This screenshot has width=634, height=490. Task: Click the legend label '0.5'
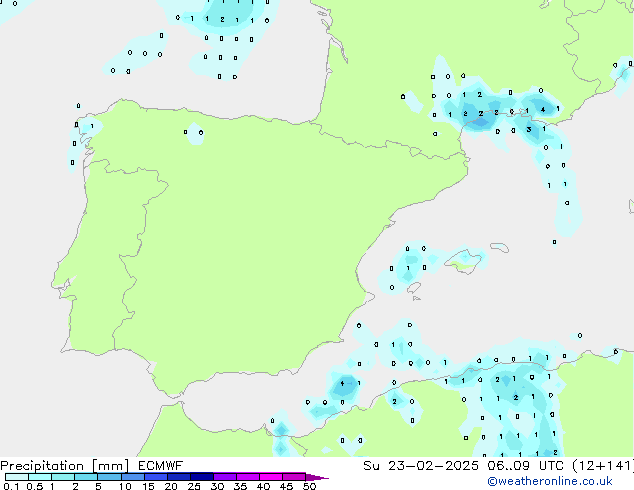point(34,486)
